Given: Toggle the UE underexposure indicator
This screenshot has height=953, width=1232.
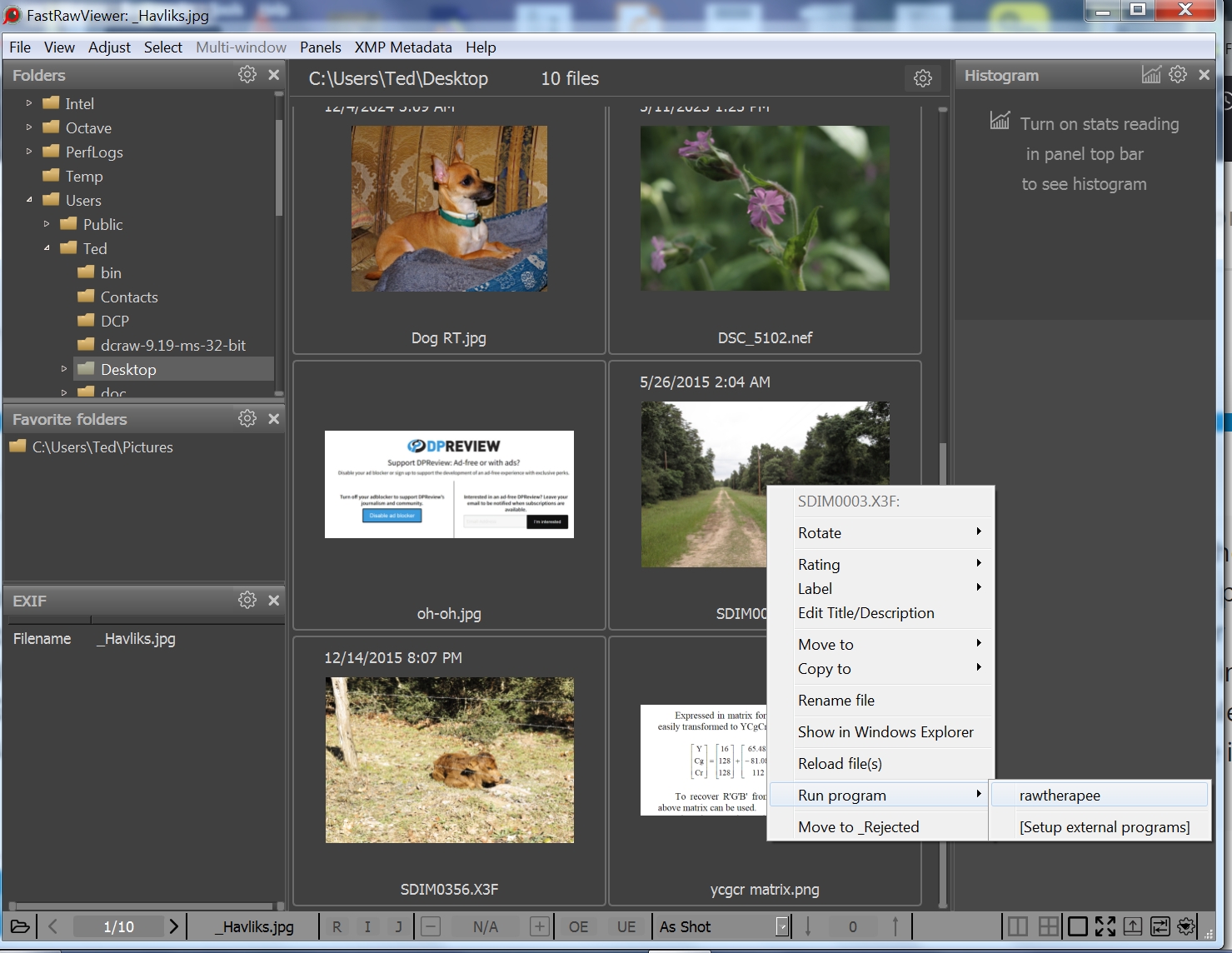Looking at the screenshot, I should [x=626, y=926].
